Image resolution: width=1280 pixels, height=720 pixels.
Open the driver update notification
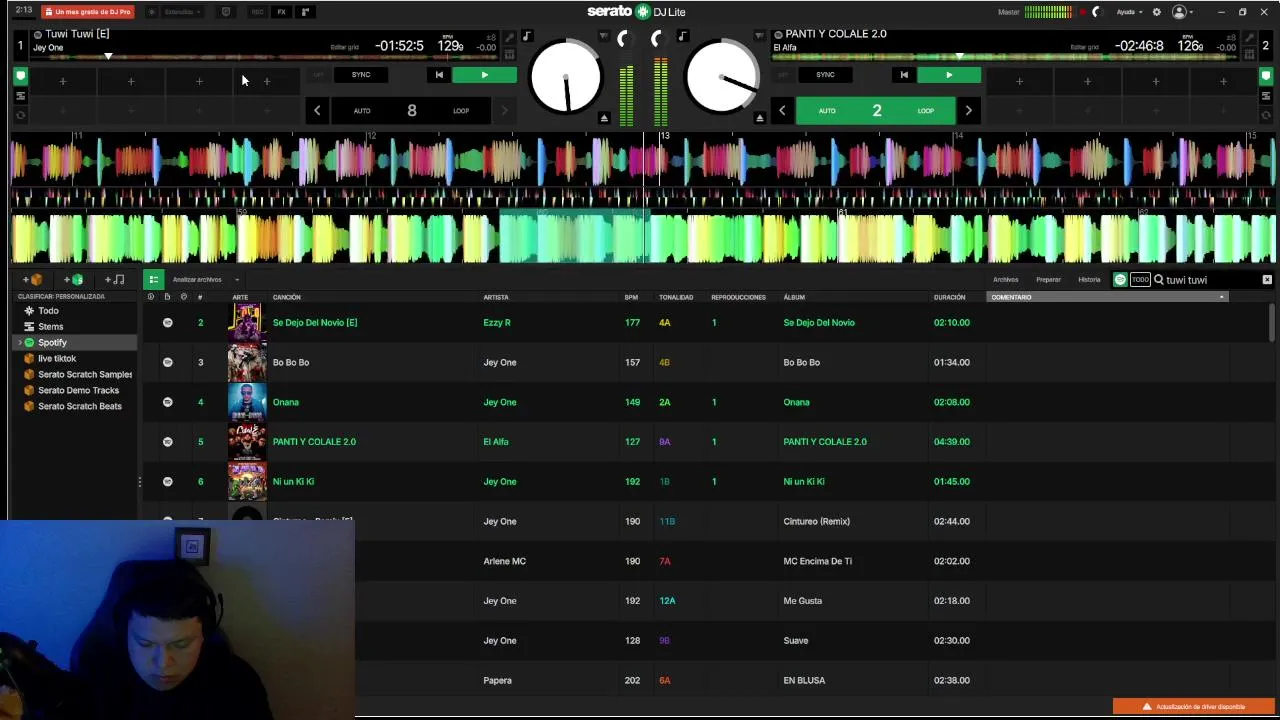1194,707
